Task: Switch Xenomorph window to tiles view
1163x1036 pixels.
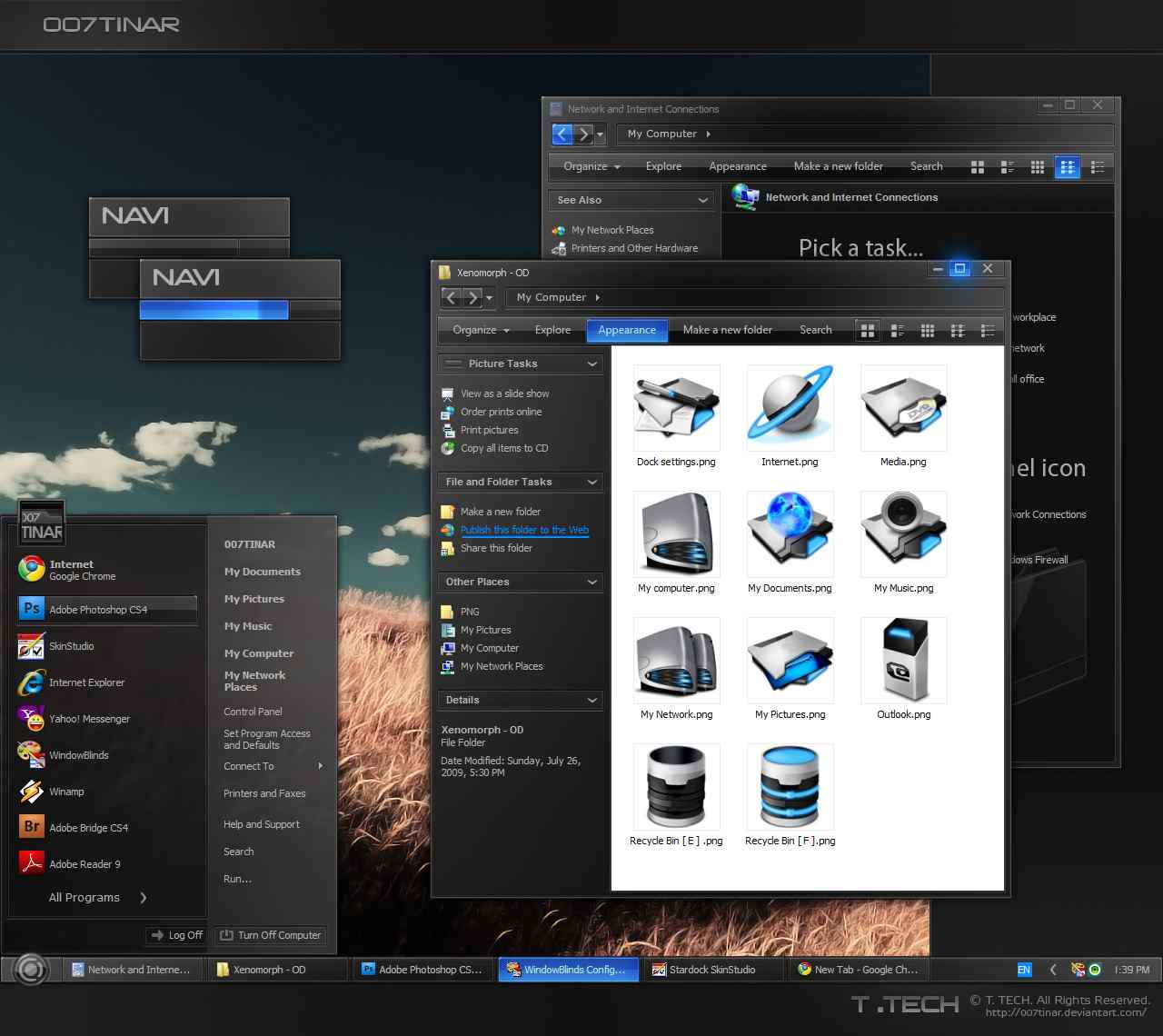Action: (x=898, y=330)
